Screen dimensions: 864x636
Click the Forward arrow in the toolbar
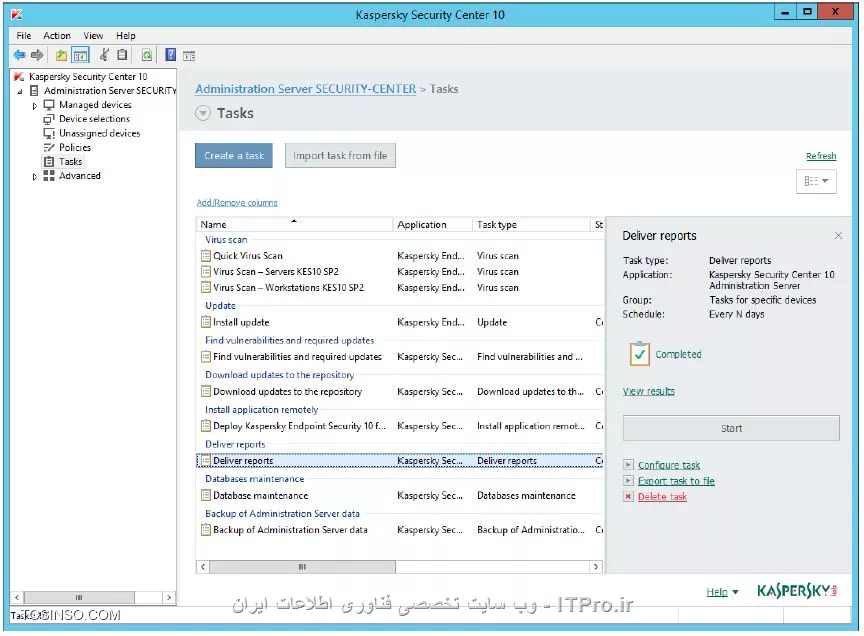[37, 55]
